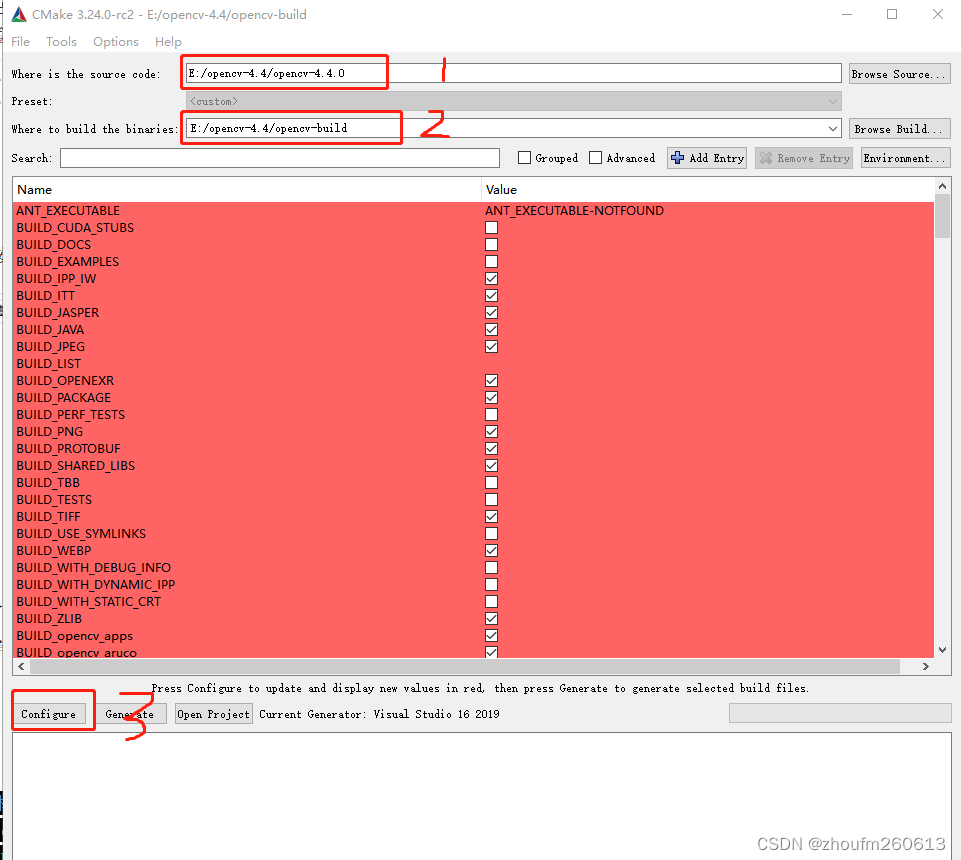Enable the Advanced checkbox
The height and width of the screenshot is (860, 961).
point(595,158)
